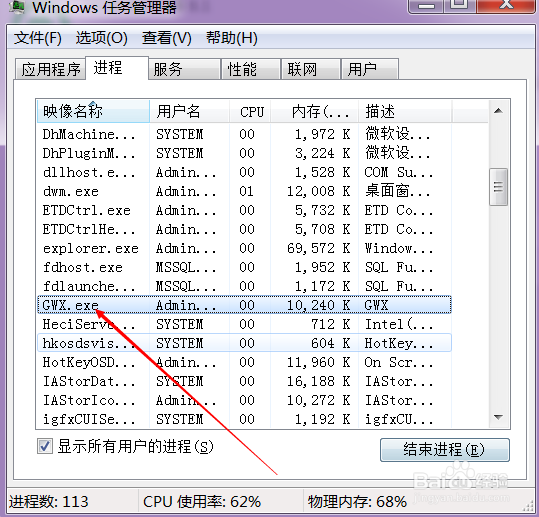Image resolution: width=539 pixels, height=517 pixels.
Task: Sort by 描述 column header
Action: 405,111
